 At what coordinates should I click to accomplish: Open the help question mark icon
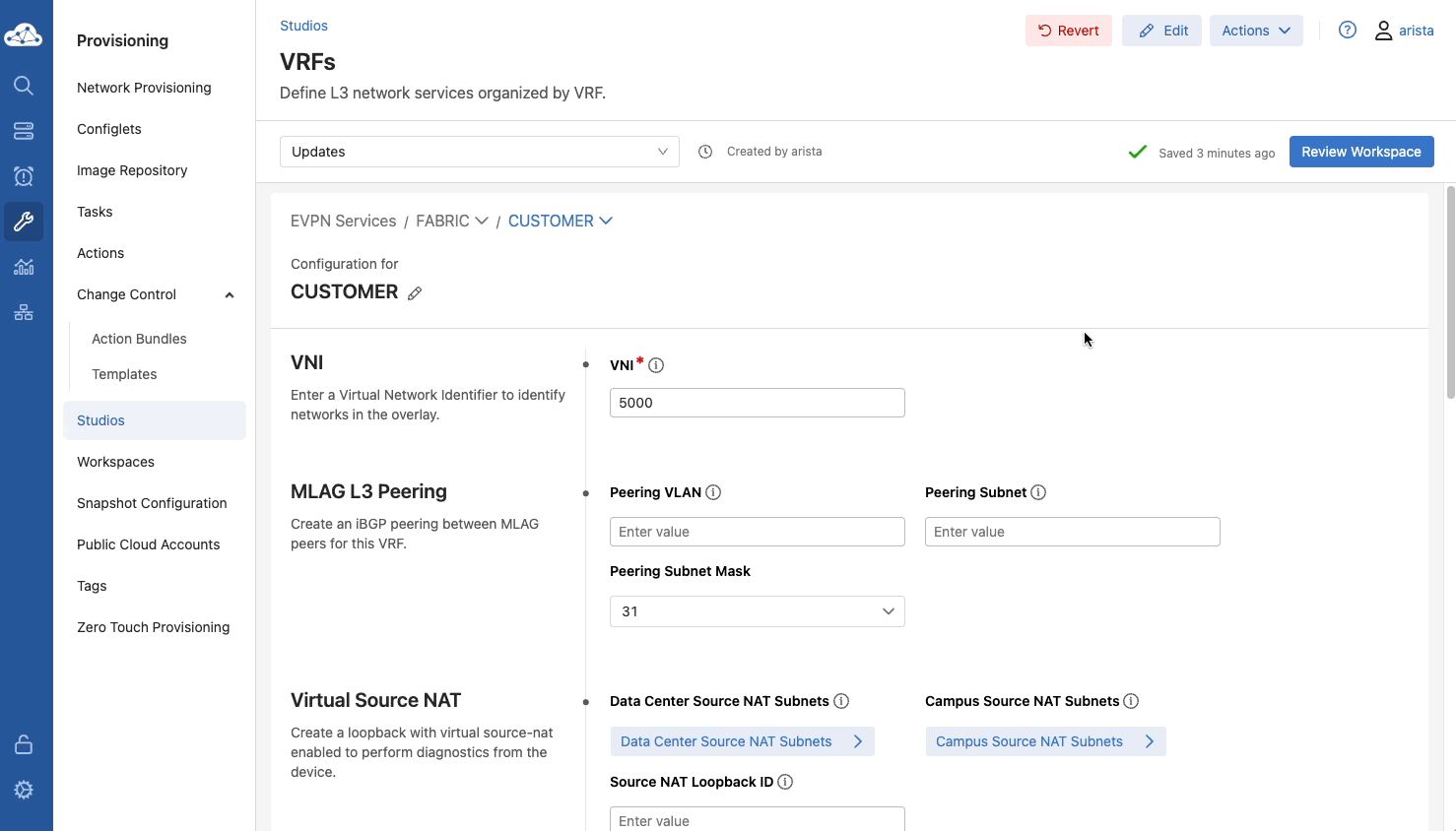1348,31
